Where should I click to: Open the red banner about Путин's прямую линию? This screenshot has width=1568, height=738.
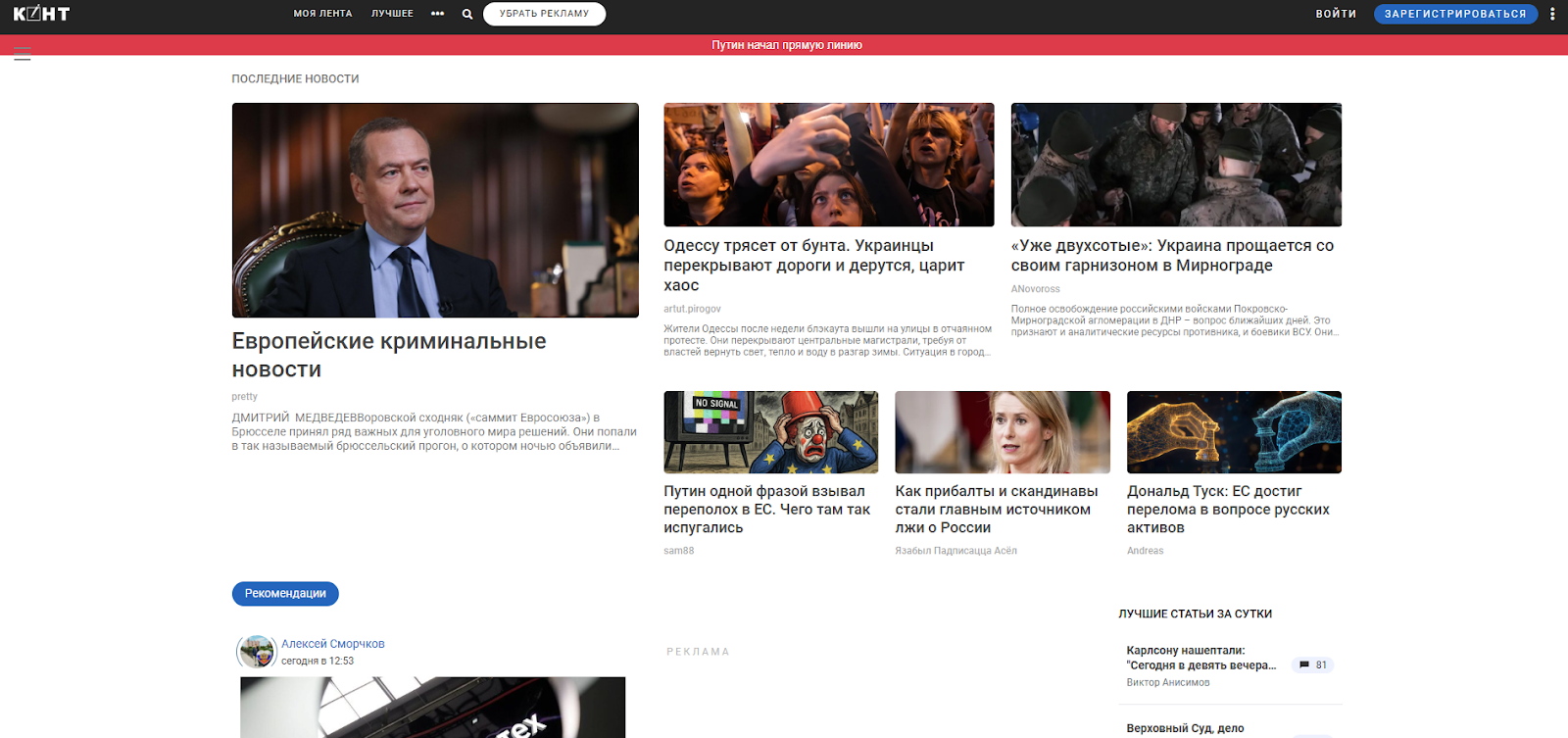786,45
